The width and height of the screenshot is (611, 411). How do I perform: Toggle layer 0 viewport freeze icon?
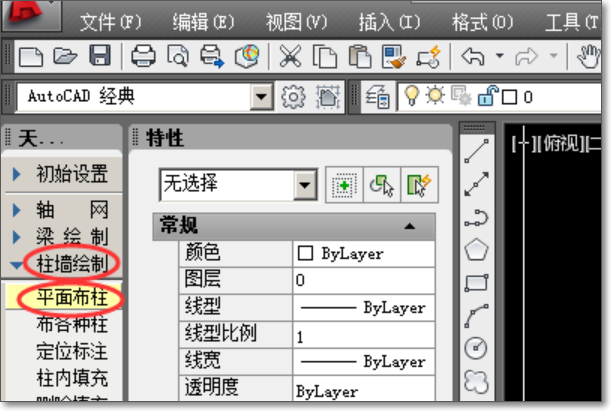coord(461,96)
